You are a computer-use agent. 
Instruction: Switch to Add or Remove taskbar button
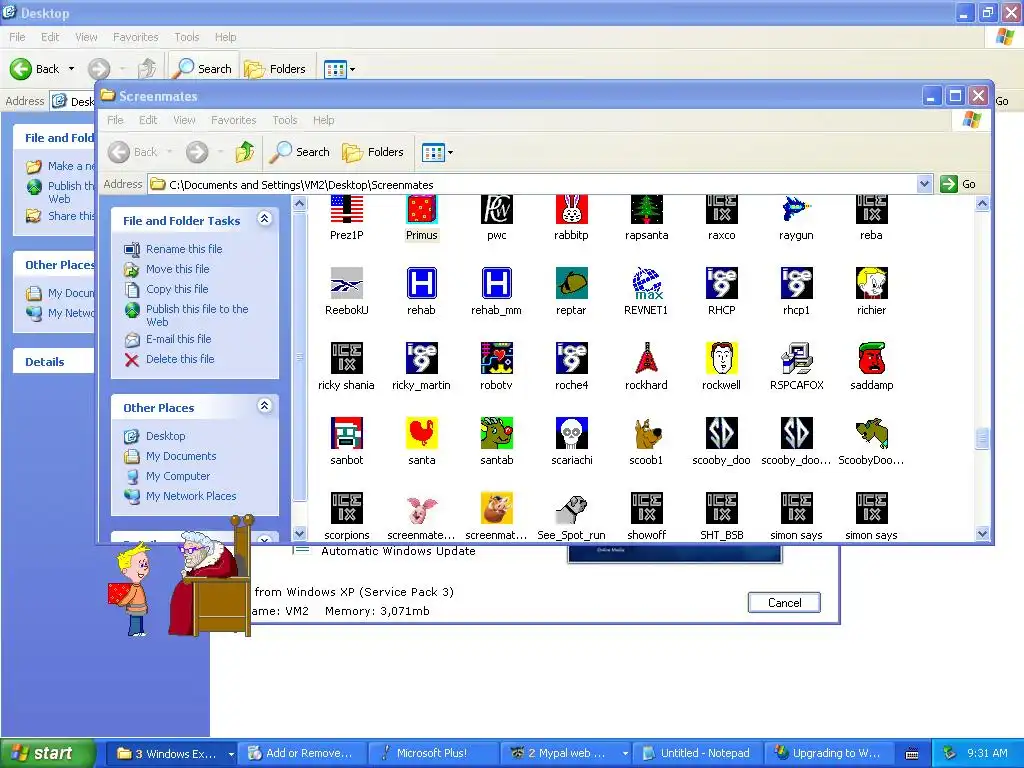pos(302,754)
